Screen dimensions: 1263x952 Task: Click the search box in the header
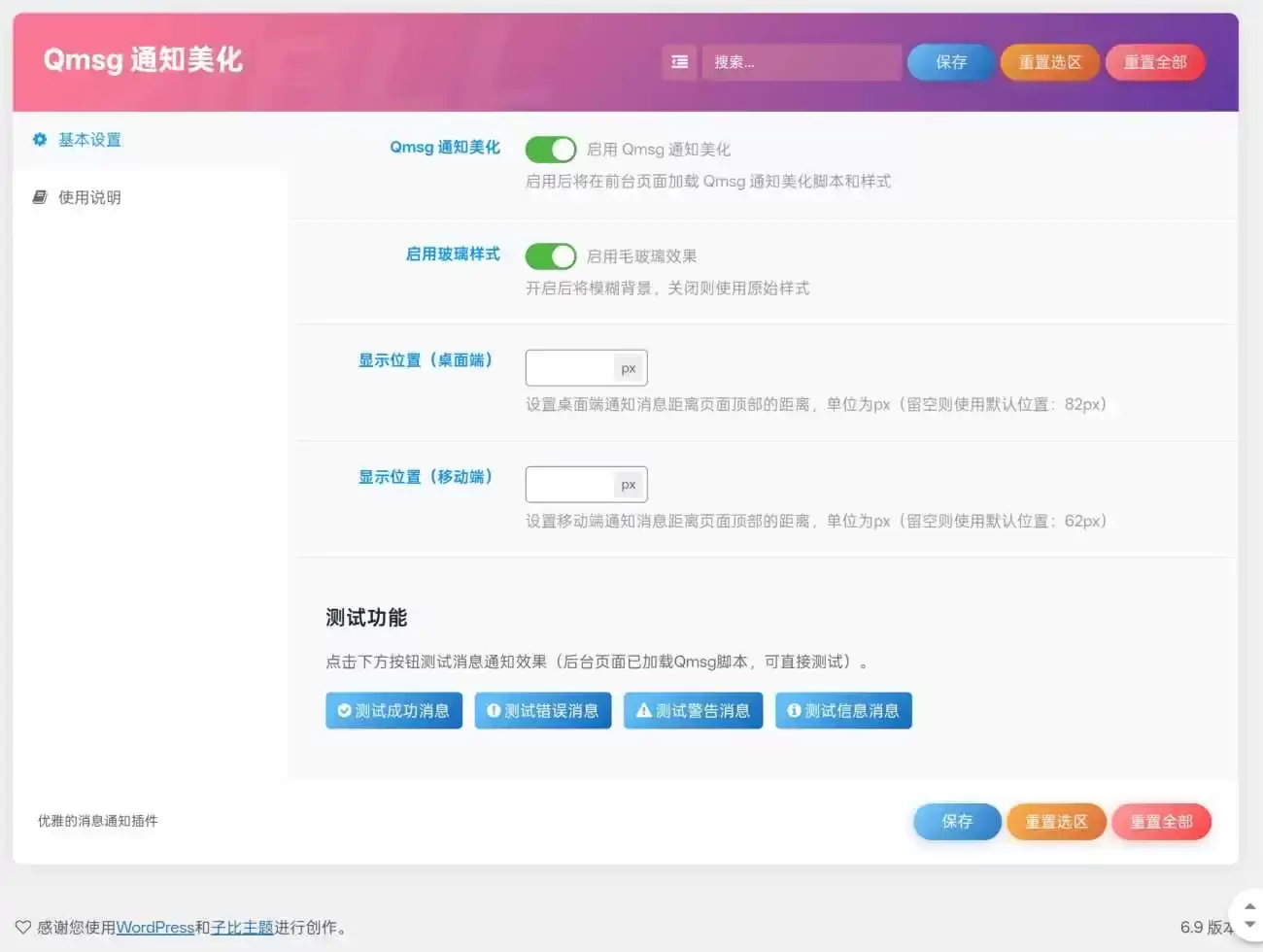pyautogui.click(x=802, y=61)
